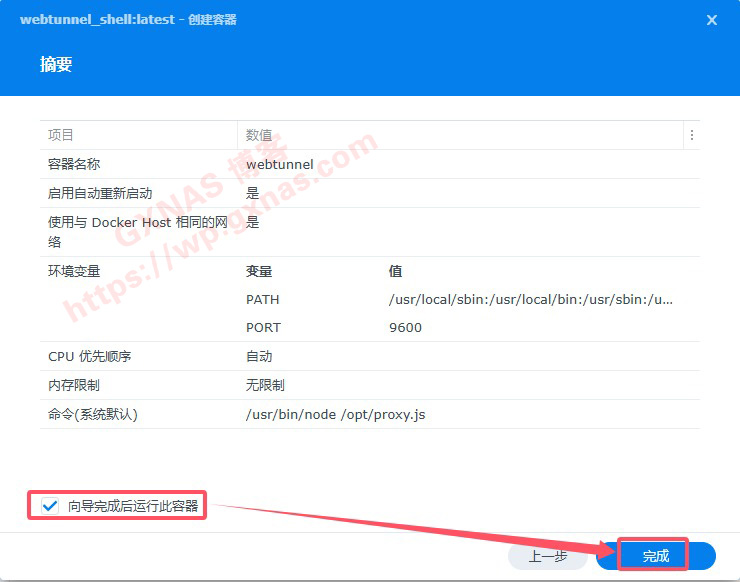Click the /usr/bin/node /opt/proxy.js command value
This screenshot has width=740, height=582.
(x=335, y=414)
